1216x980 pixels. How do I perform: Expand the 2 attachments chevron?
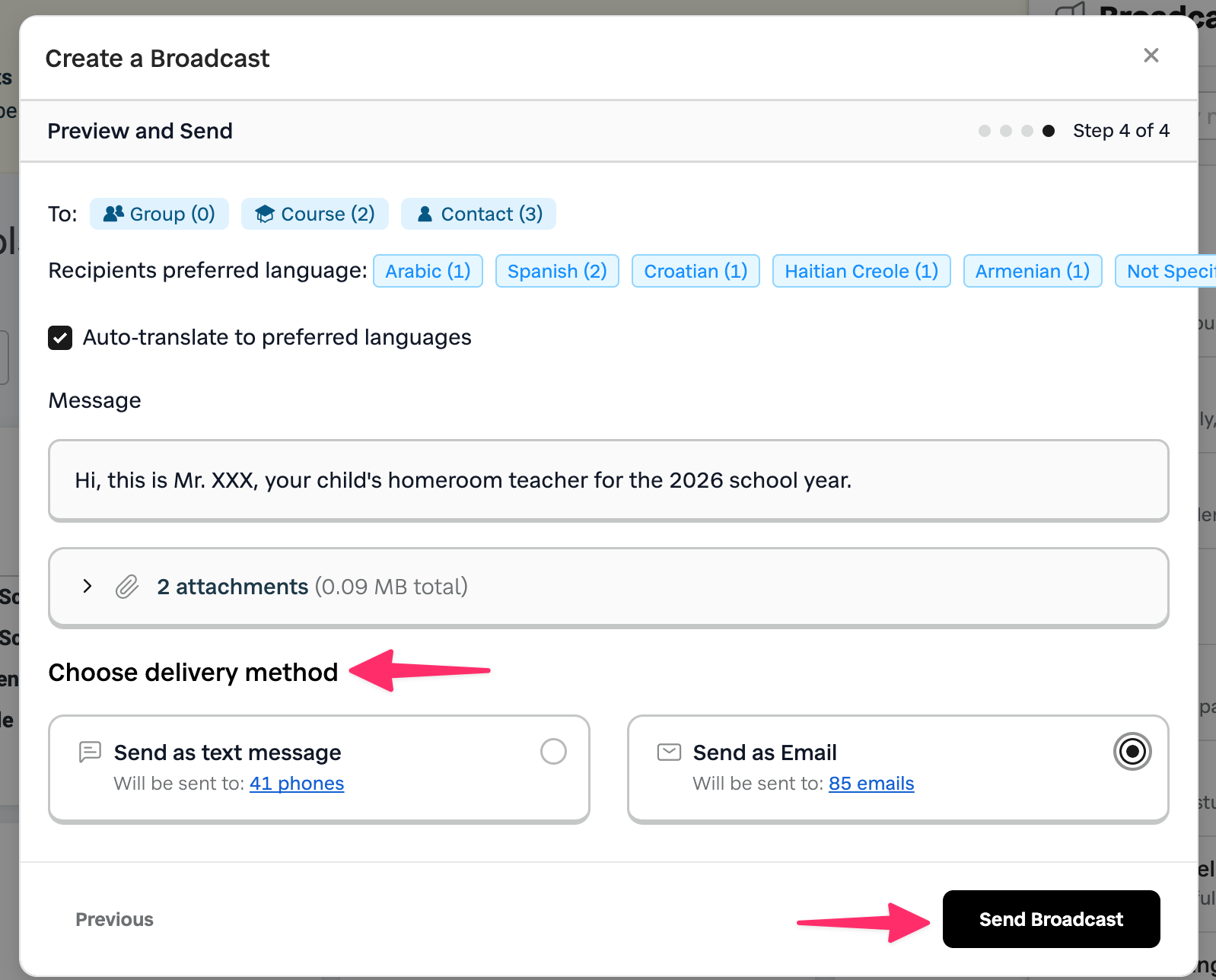click(88, 586)
